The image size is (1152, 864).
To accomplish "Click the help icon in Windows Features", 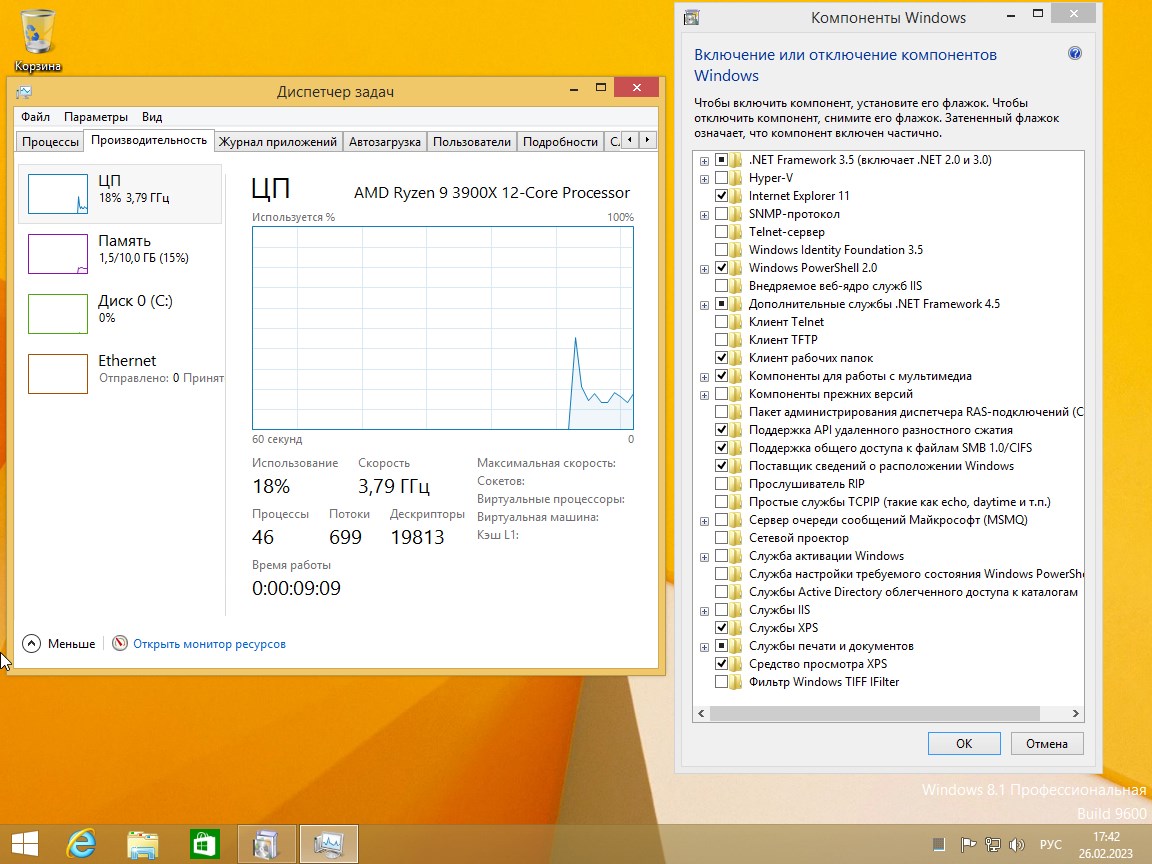I will 1075,54.
